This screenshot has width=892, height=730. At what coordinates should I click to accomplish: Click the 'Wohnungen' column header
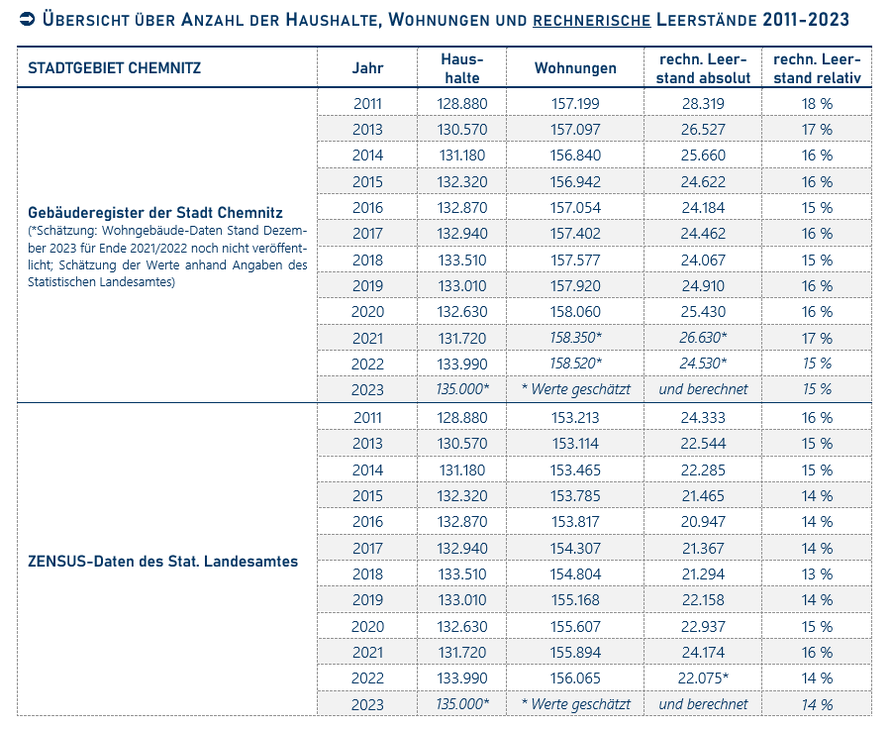pos(575,68)
